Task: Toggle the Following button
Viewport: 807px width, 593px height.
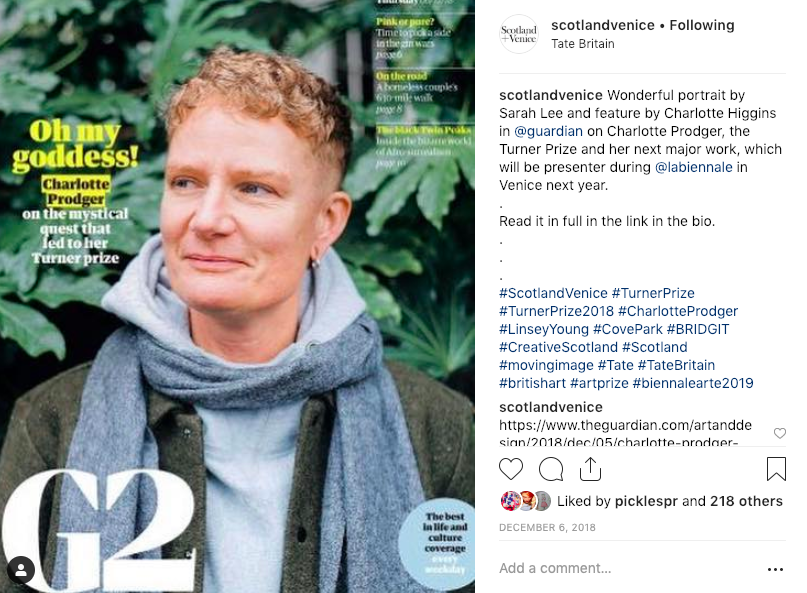Action: click(x=701, y=25)
